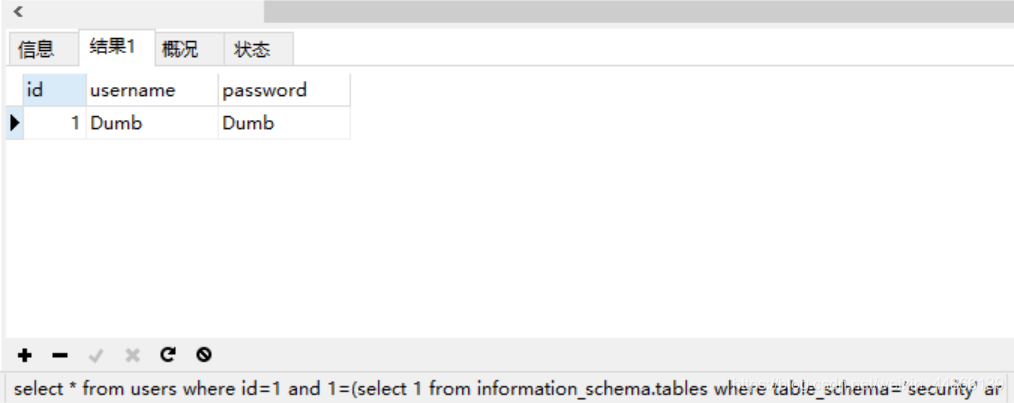Click the SQL statement text in the status bar
This screenshot has height=403, width=1014.
point(508,389)
